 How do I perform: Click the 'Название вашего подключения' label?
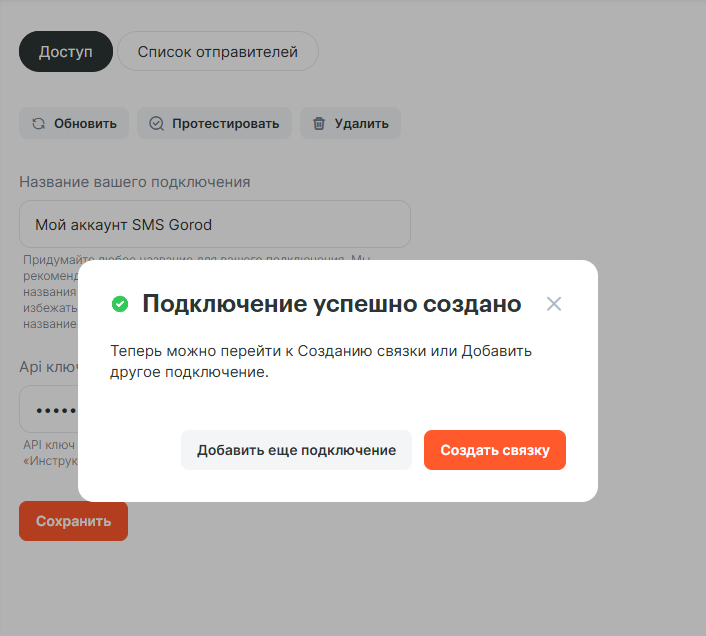[134, 182]
